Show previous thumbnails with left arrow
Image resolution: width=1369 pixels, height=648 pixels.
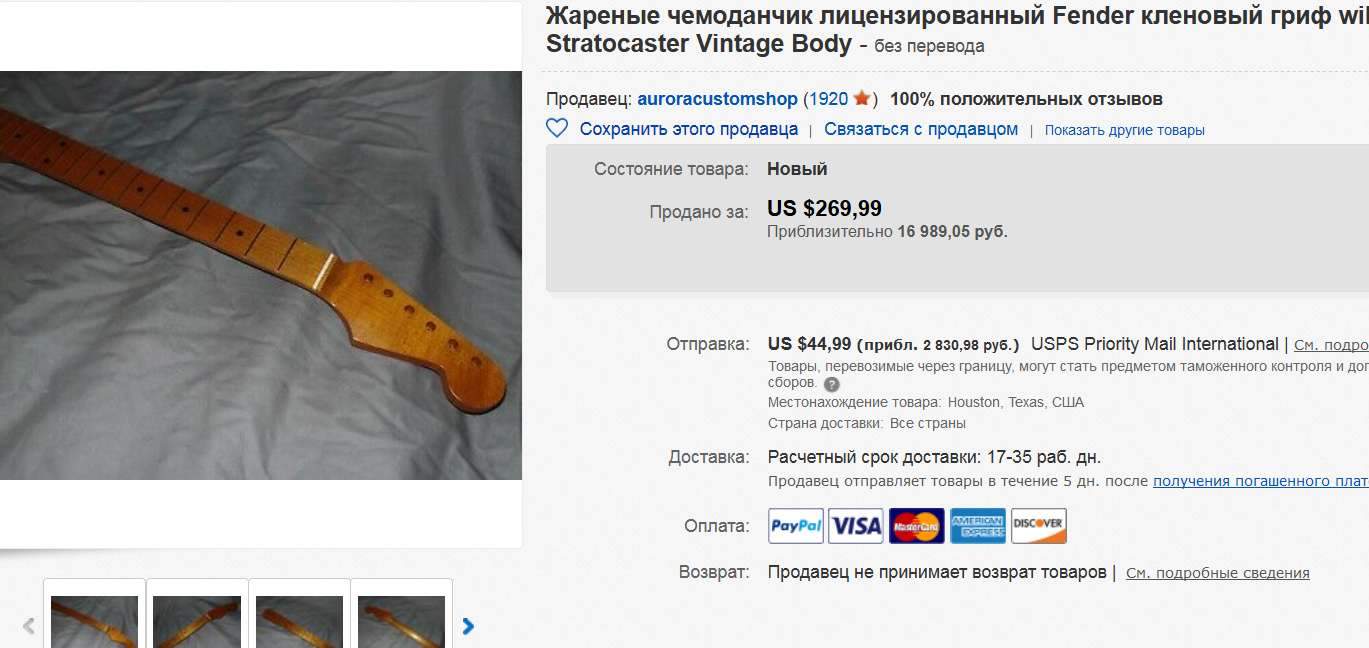coord(28,627)
